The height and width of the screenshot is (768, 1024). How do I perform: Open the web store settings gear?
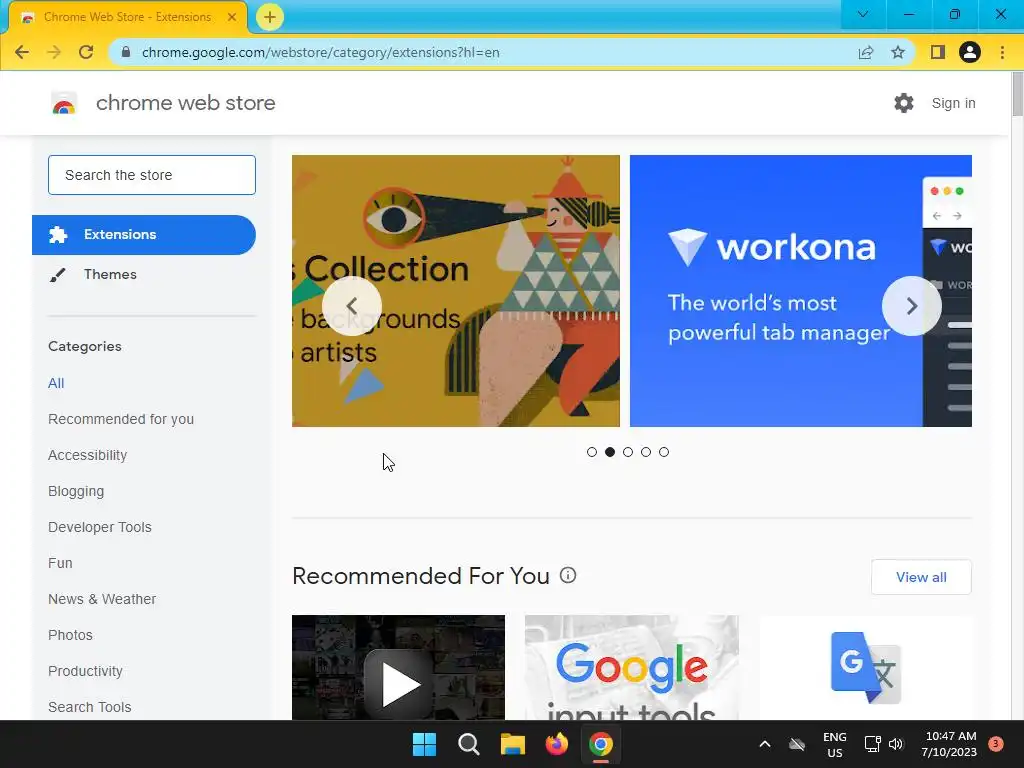coord(904,103)
